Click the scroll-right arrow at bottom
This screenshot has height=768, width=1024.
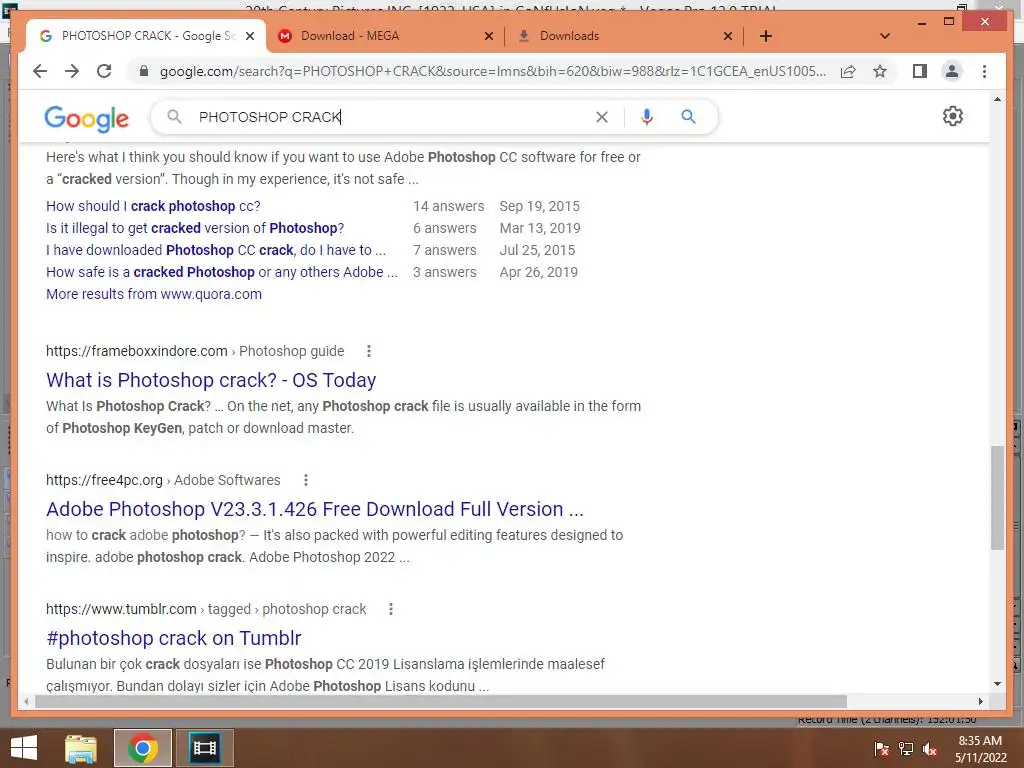click(x=980, y=701)
